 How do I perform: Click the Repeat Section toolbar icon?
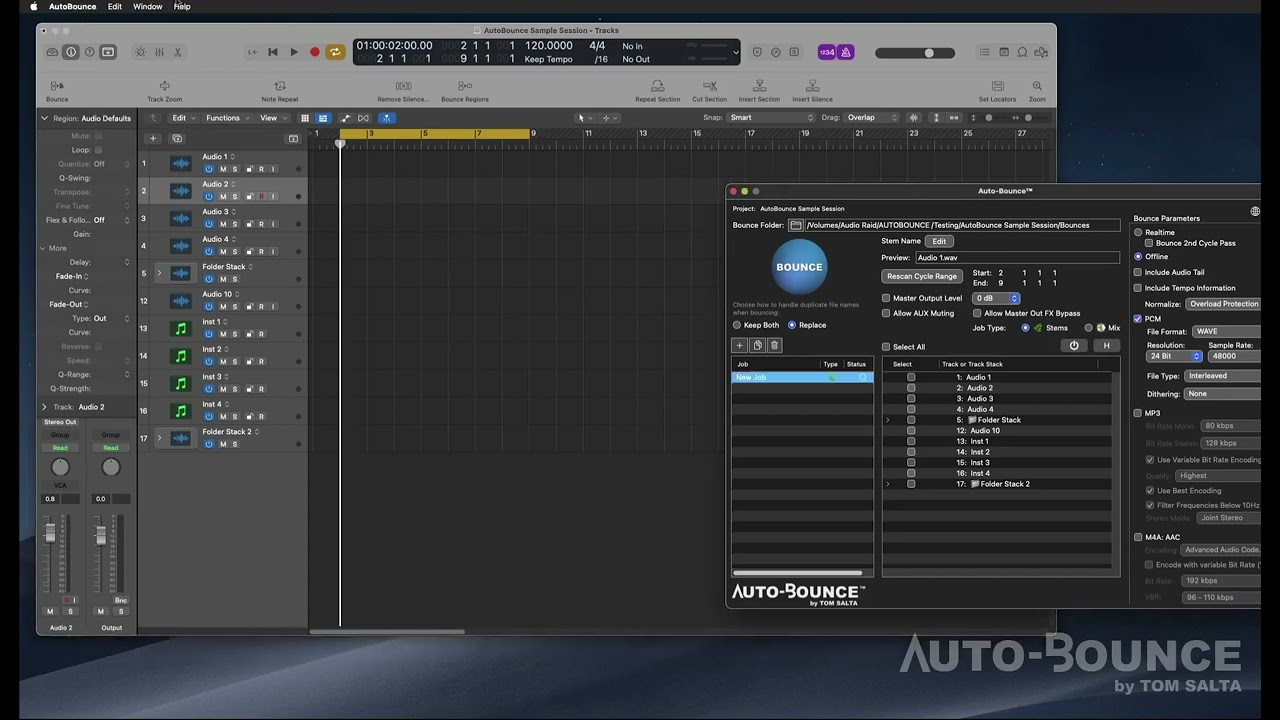[x=658, y=86]
